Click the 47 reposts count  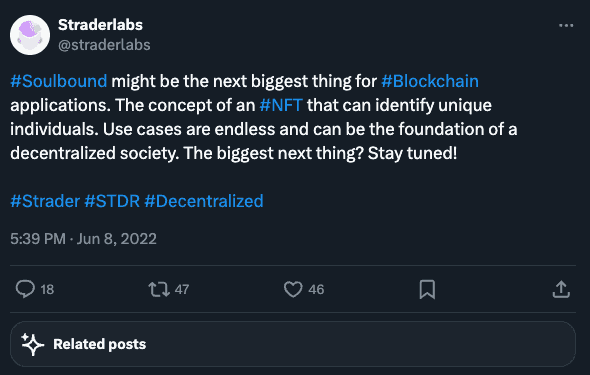182,289
